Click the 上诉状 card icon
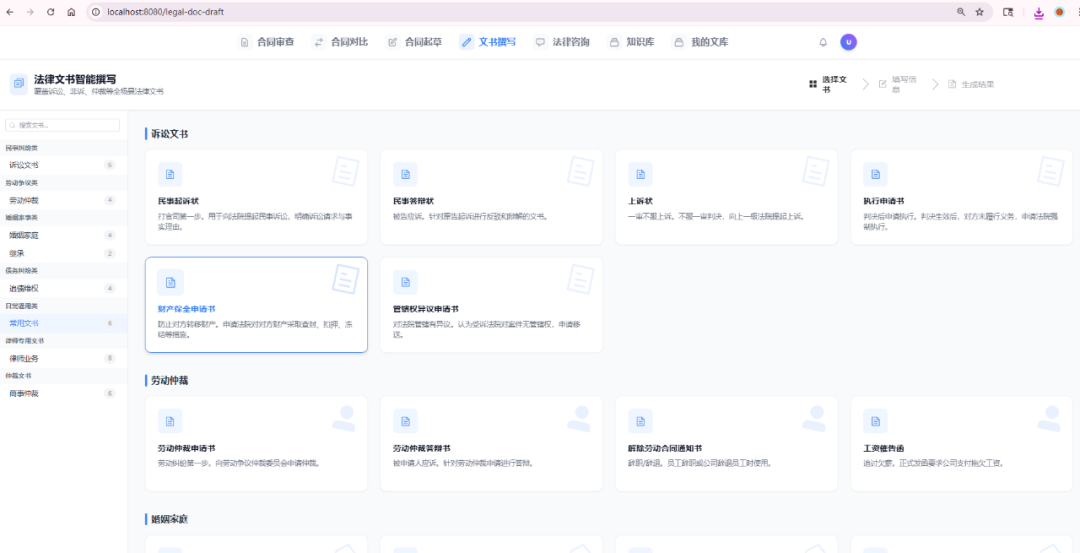The width and height of the screenshot is (1080, 553). tap(640, 174)
